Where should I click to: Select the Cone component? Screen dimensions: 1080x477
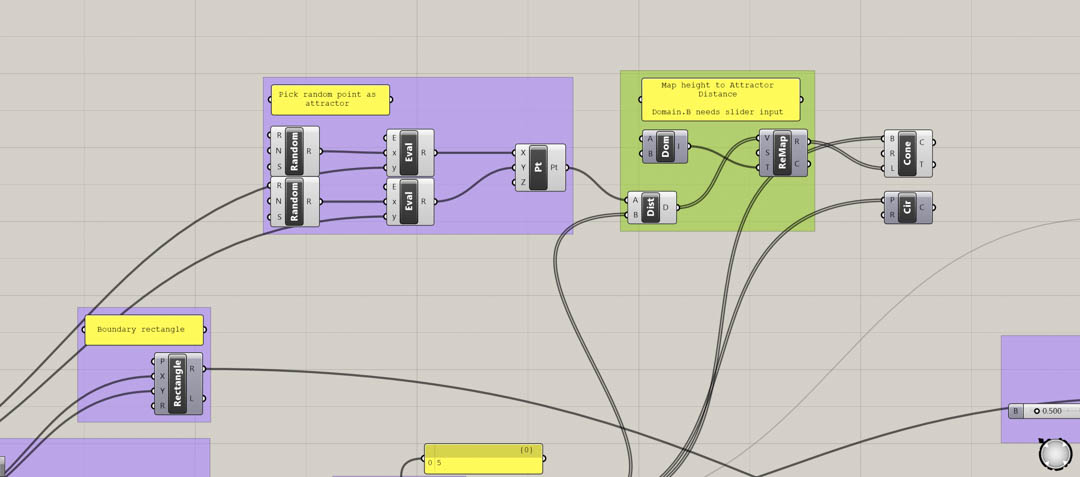tap(907, 153)
